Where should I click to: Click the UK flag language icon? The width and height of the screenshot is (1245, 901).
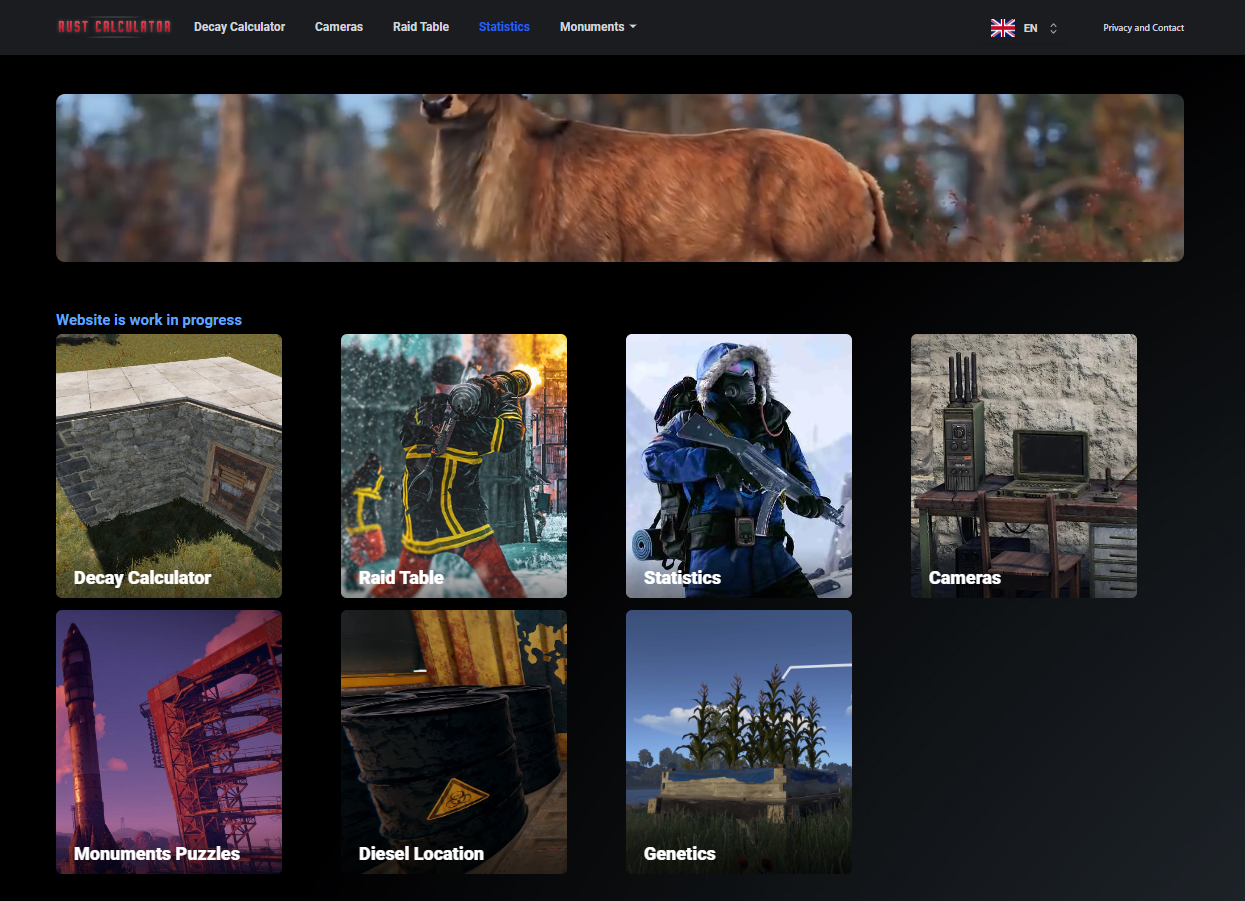pyautogui.click(x=1003, y=28)
